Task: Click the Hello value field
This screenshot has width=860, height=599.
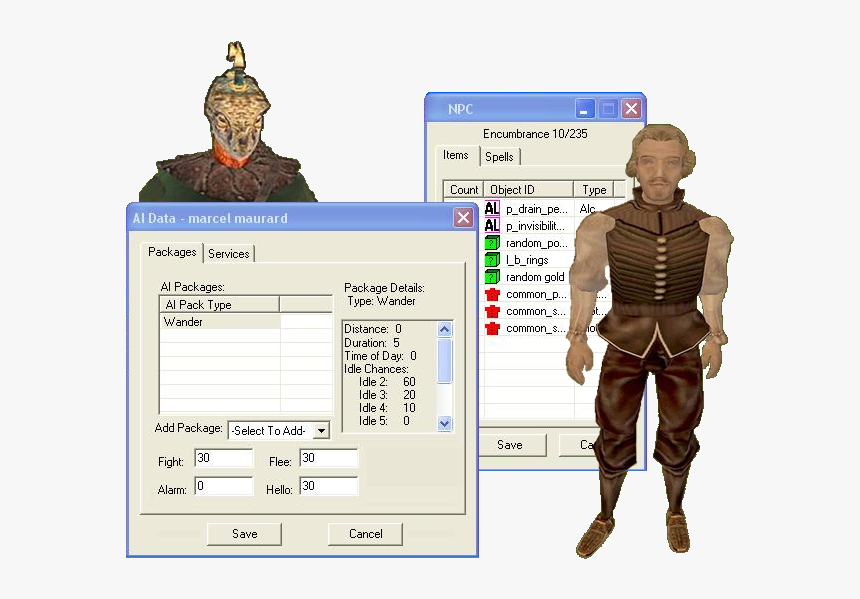Action: coord(329,486)
